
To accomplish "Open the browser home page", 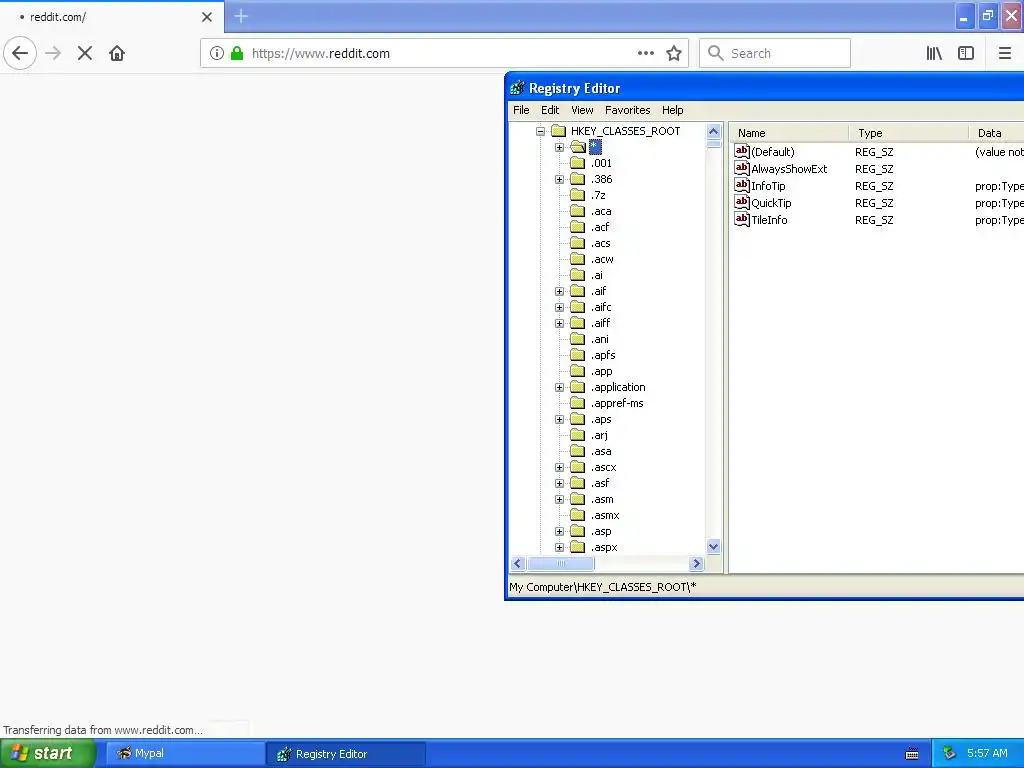I will pyautogui.click(x=117, y=54).
